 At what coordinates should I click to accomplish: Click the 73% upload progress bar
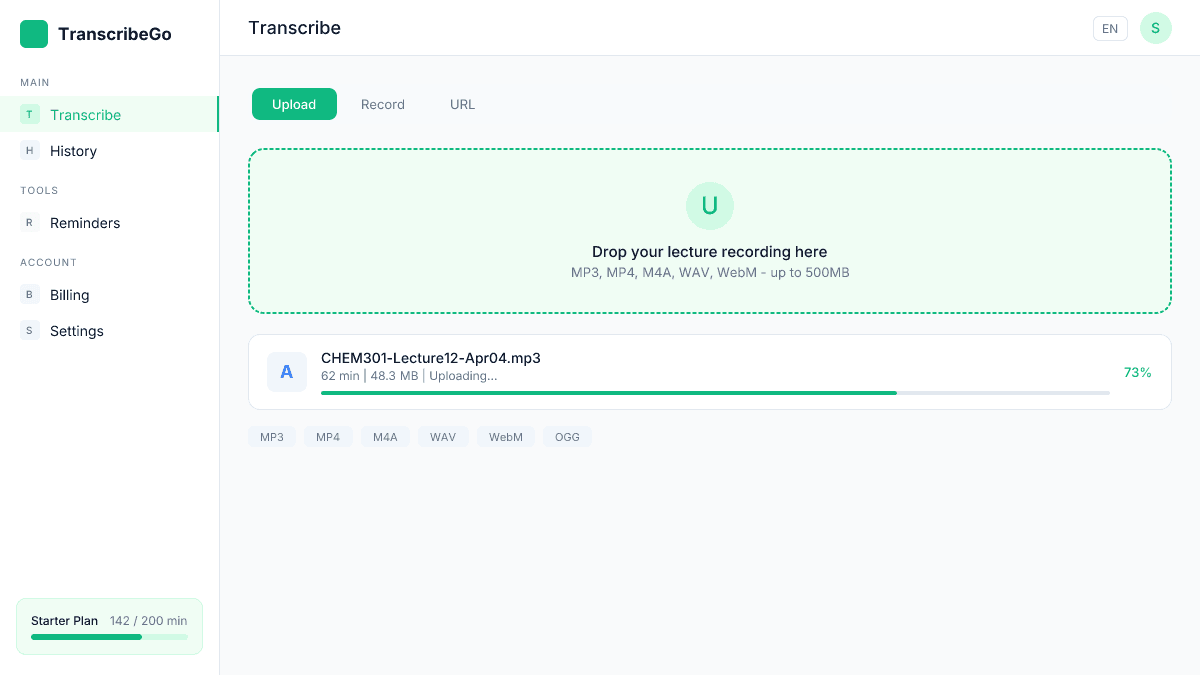pos(714,392)
